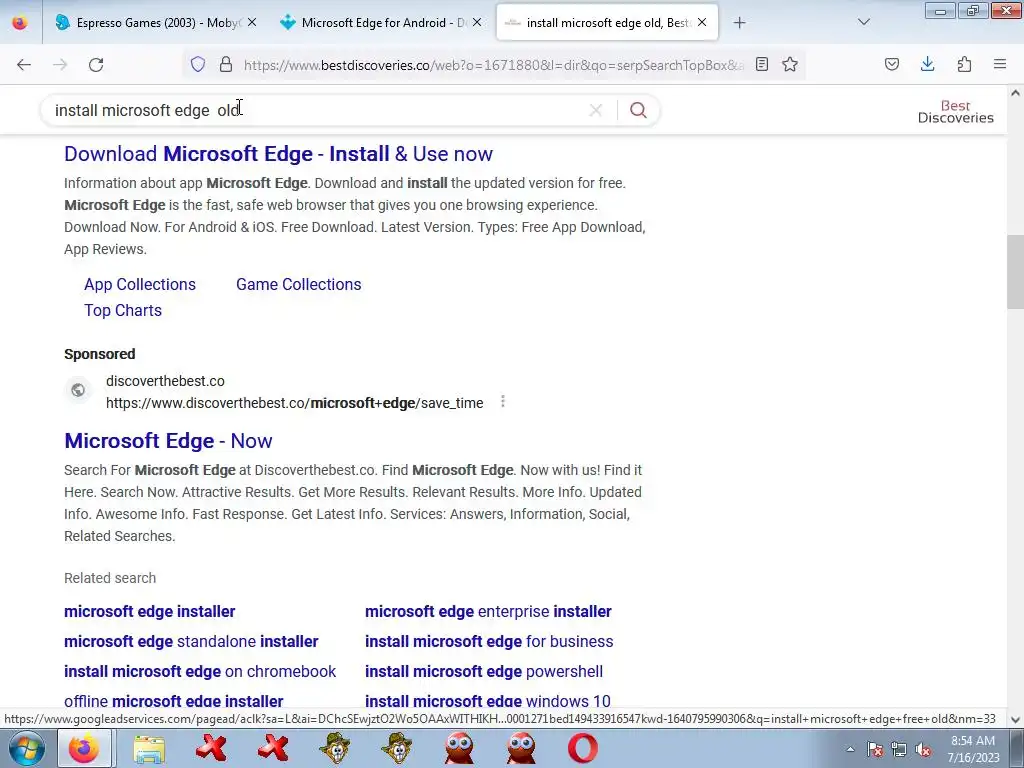Expand the list all tabs chevron

[x=864, y=22]
